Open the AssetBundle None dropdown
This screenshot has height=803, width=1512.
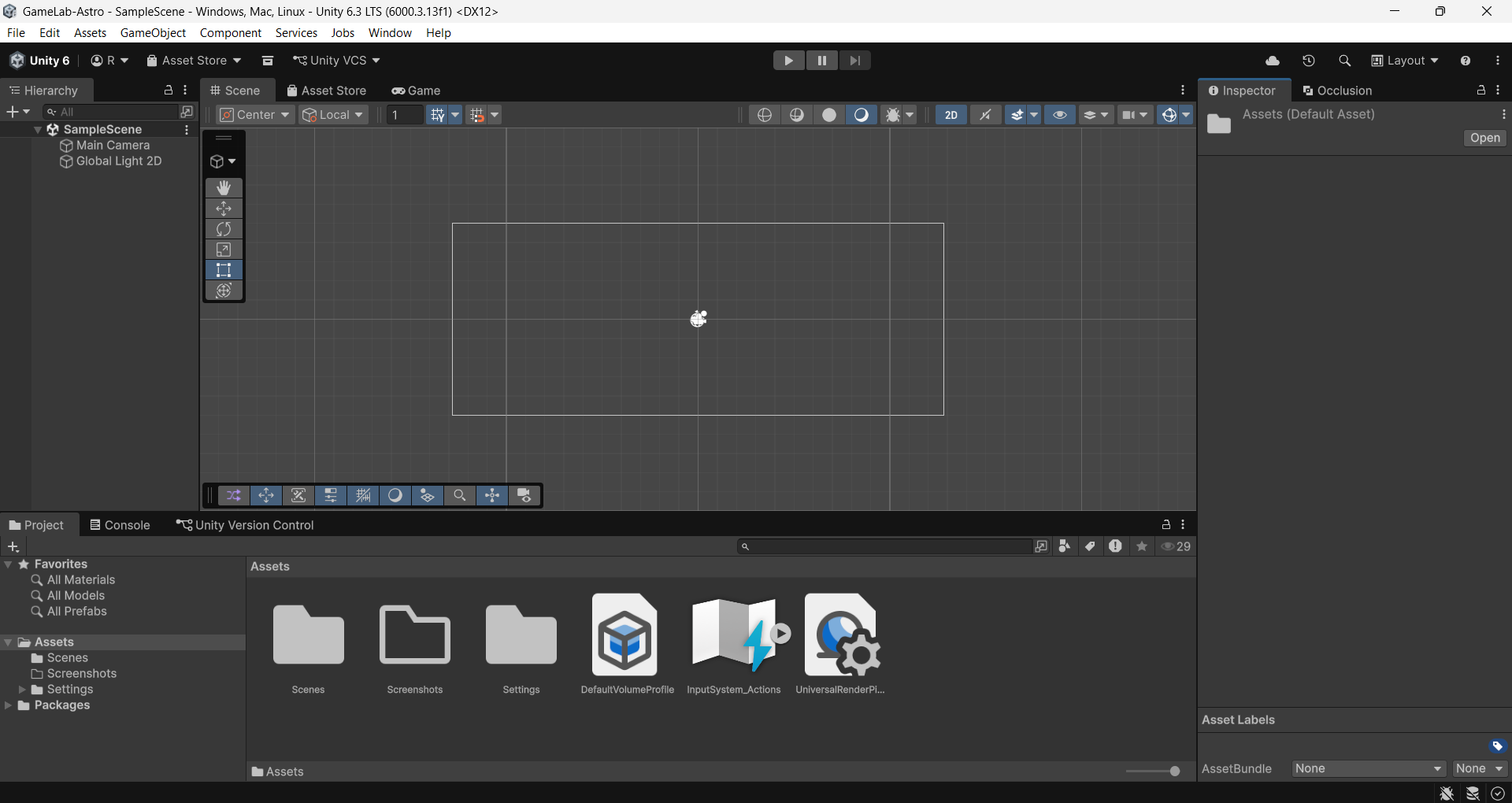[1369, 769]
